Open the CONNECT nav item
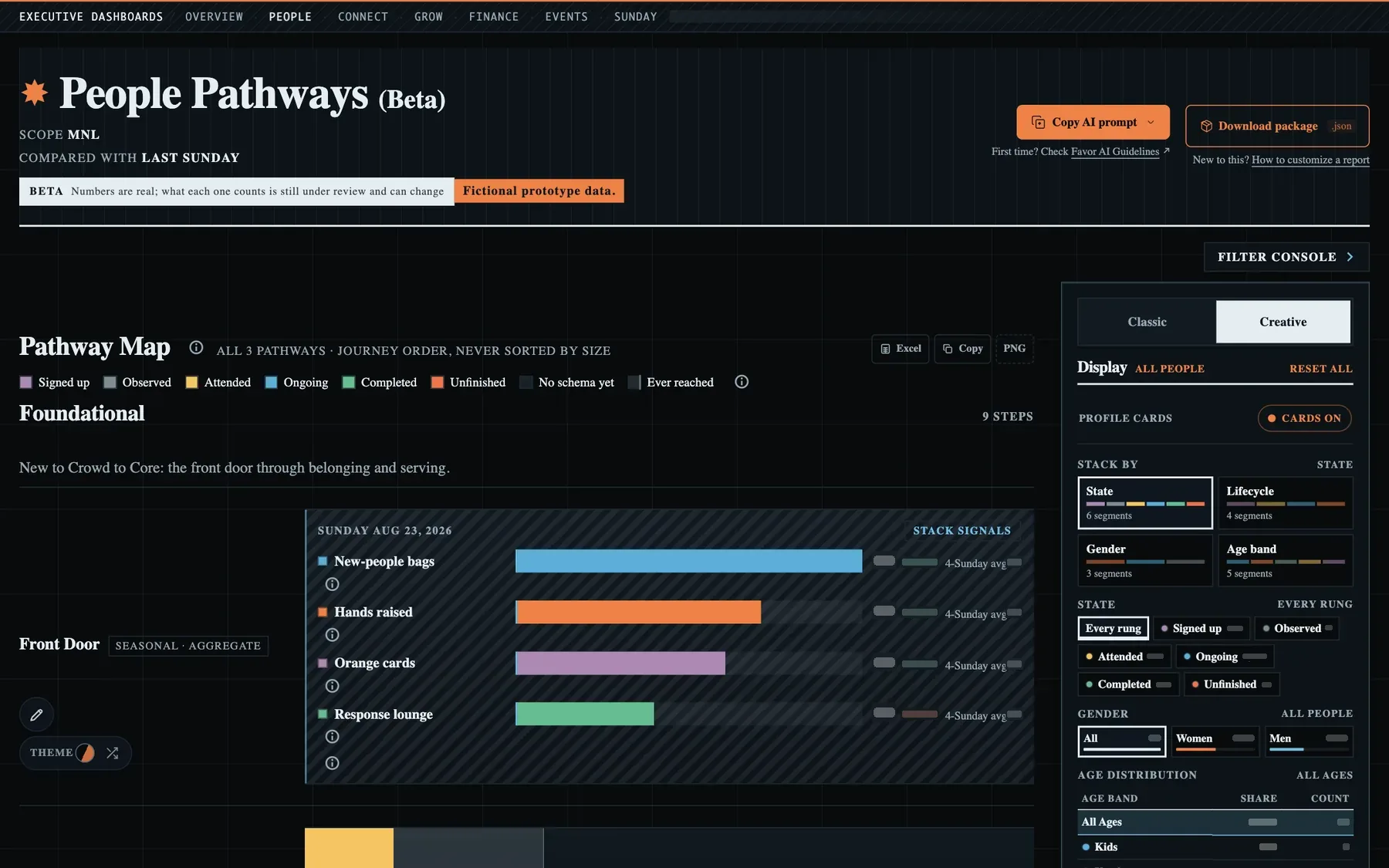This screenshot has width=1389, height=868. pos(363,17)
